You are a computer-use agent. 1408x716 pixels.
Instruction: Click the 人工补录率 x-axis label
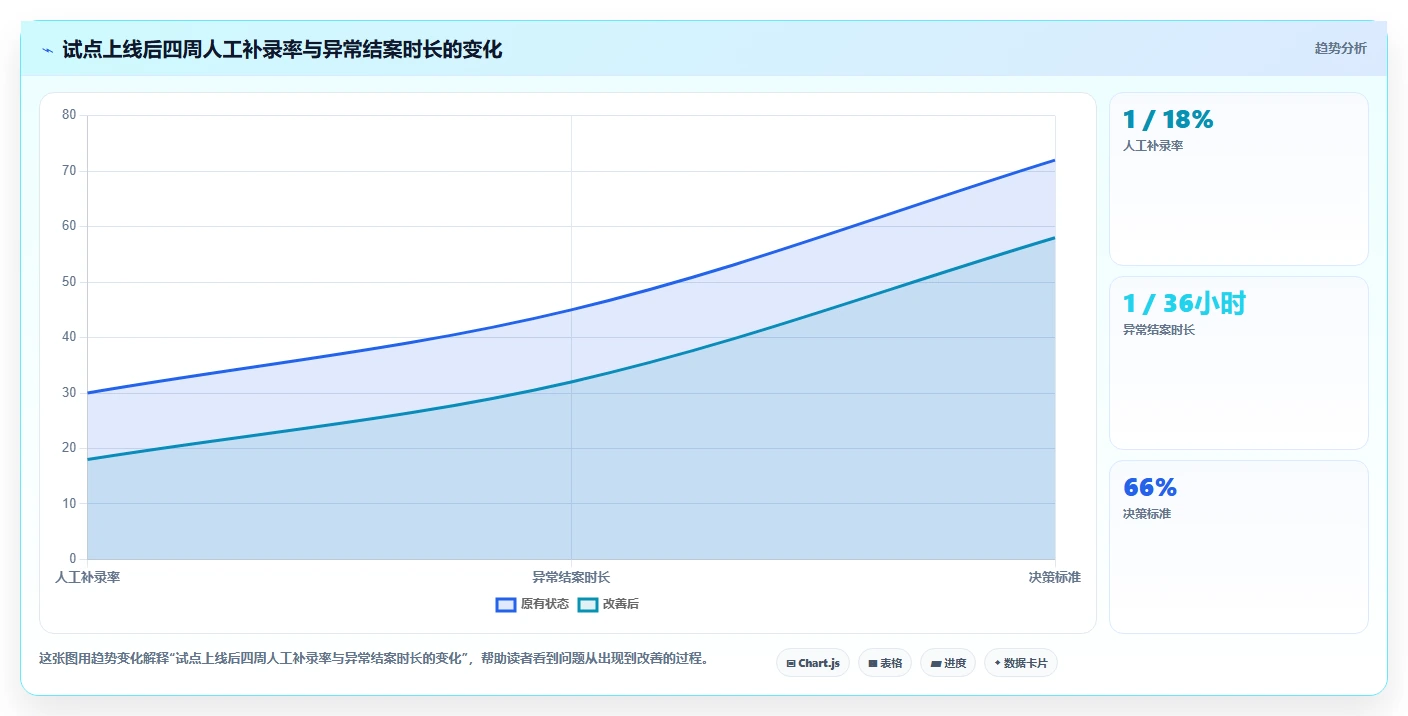tap(87, 577)
